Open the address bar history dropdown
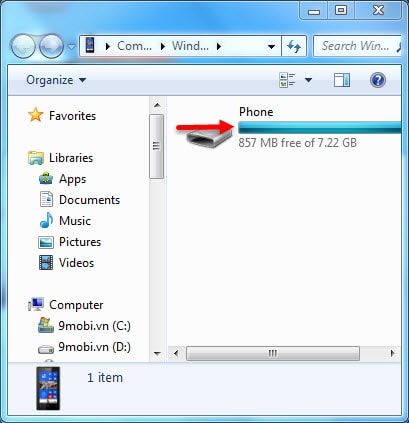 [x=272, y=47]
